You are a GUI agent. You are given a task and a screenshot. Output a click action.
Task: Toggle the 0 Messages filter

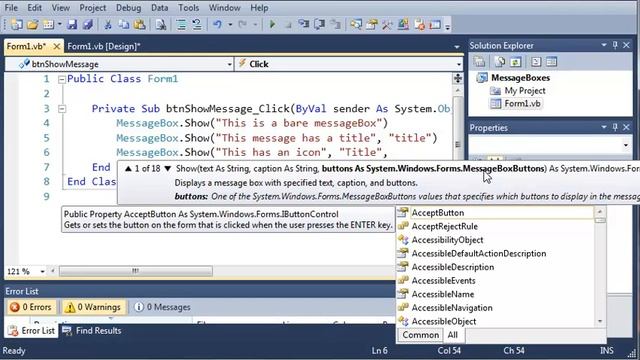pyautogui.click(x=162, y=307)
